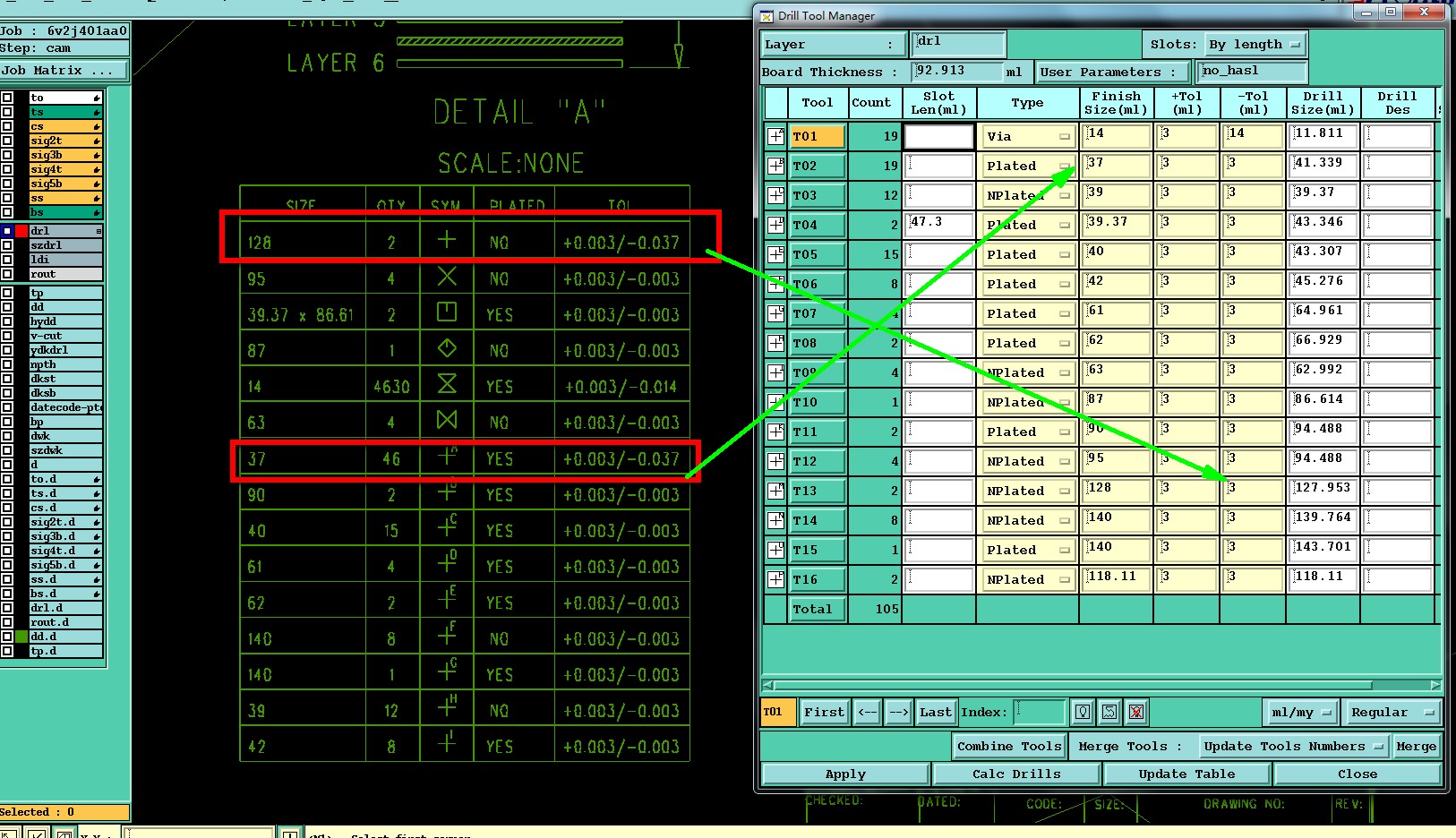Open the T01 'Via' type dropdown
This screenshot has width=1456, height=838.
(1027, 136)
